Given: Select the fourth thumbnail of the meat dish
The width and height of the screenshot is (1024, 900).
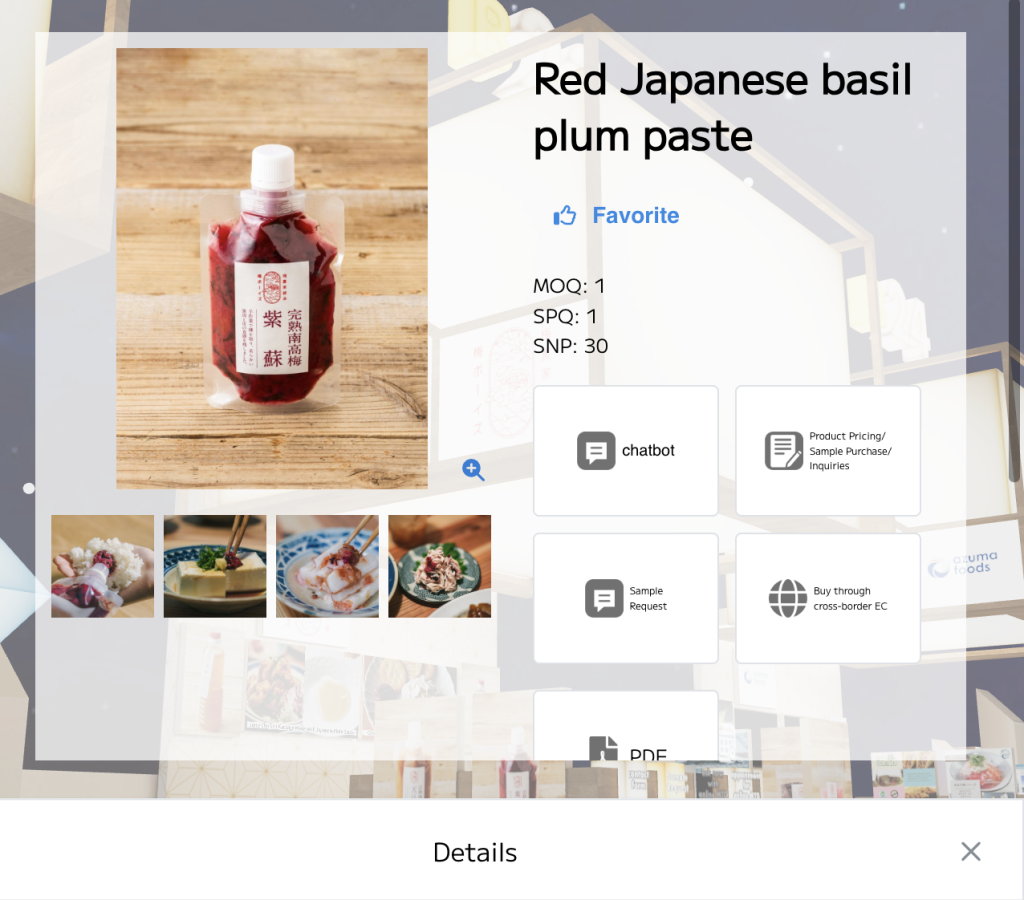Looking at the screenshot, I should (x=439, y=566).
